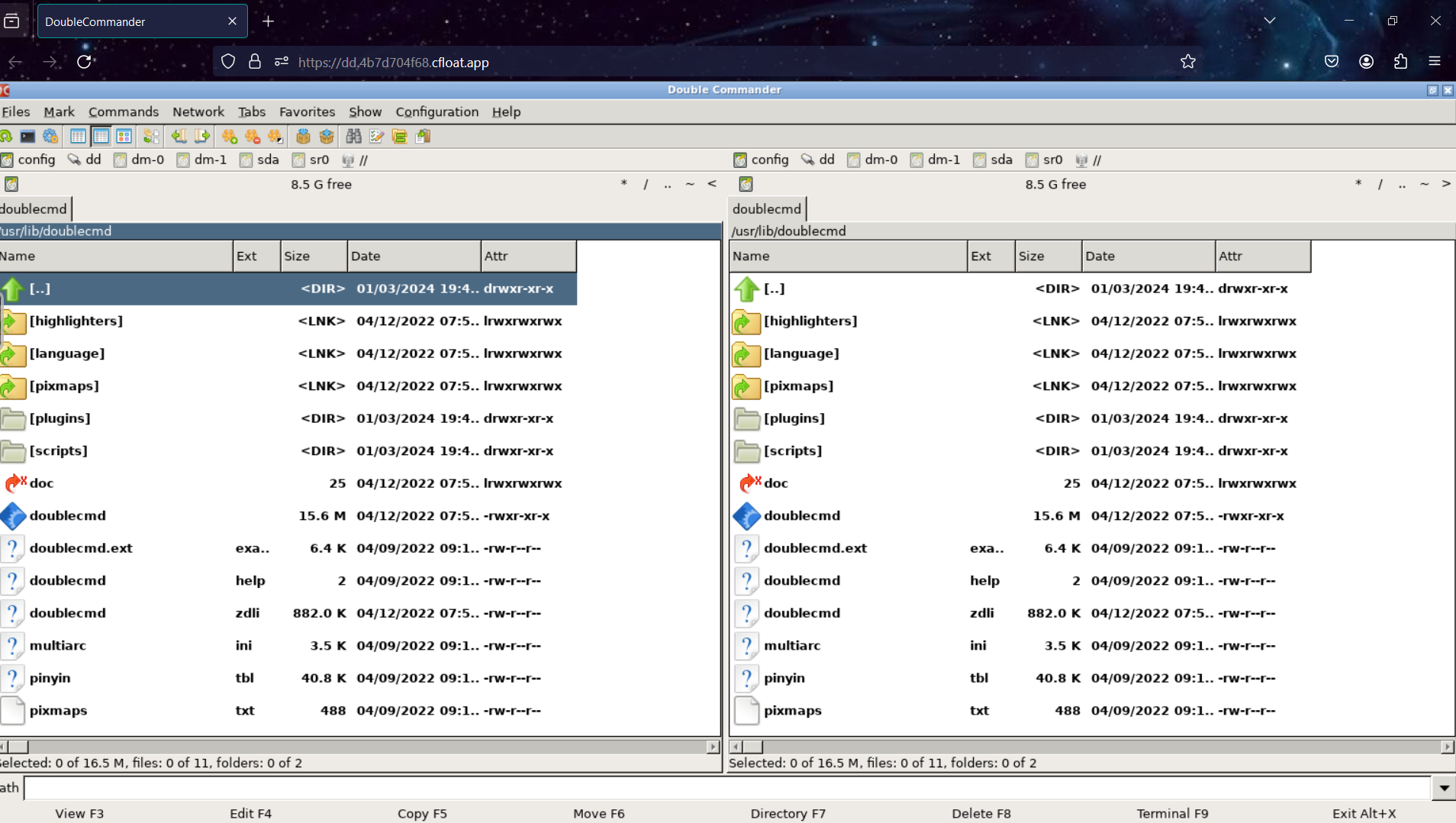Click the Delete F8 button
Image resolution: width=1456 pixels, height=823 pixels.
click(981, 813)
